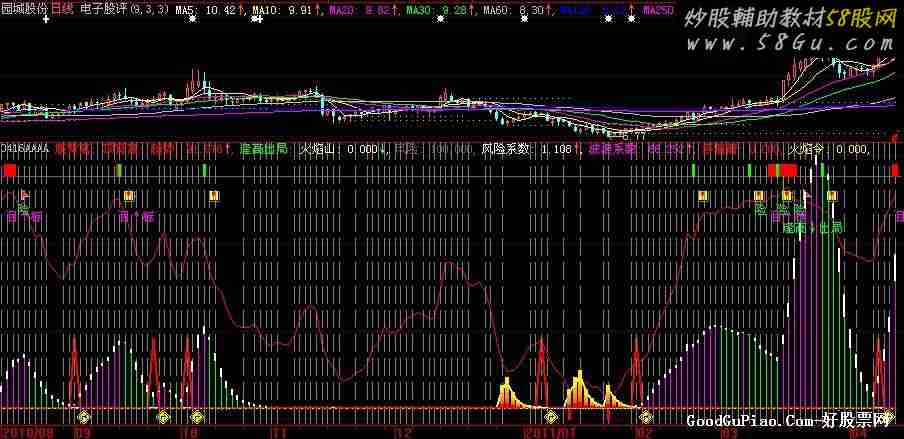Click the 6.77 low price marker

(634, 136)
